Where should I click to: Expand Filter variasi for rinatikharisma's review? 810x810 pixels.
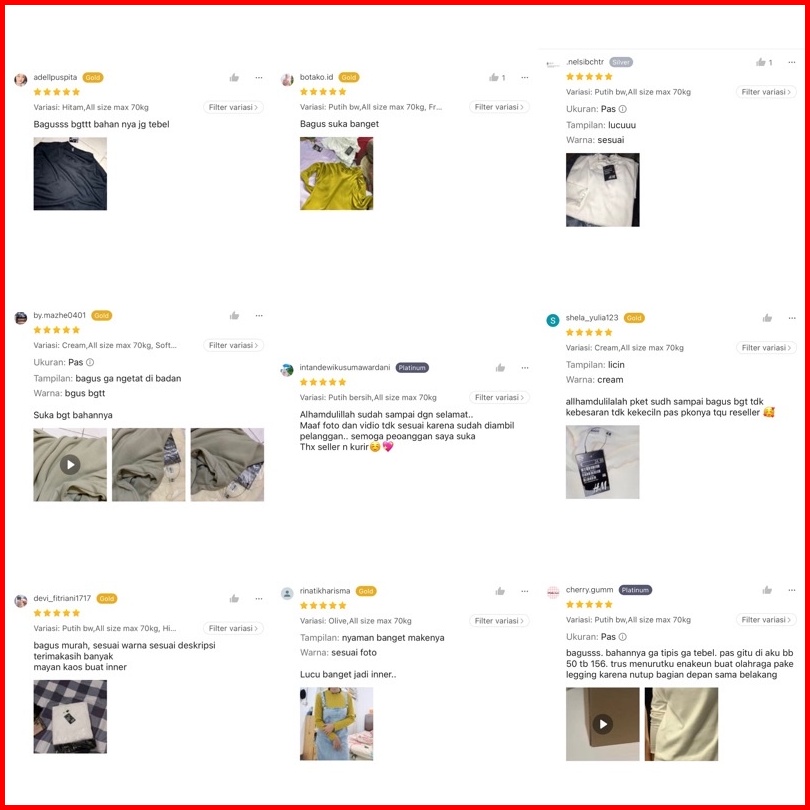[x=499, y=620]
